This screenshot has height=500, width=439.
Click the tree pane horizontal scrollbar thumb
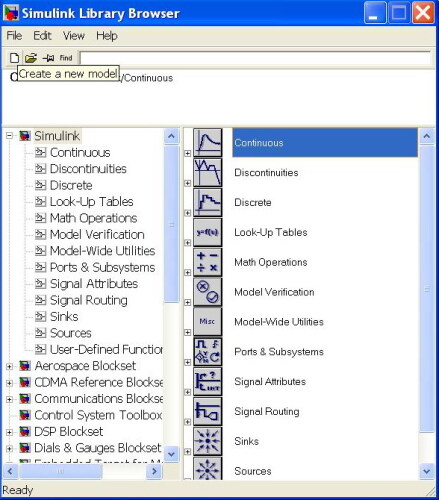60,471
